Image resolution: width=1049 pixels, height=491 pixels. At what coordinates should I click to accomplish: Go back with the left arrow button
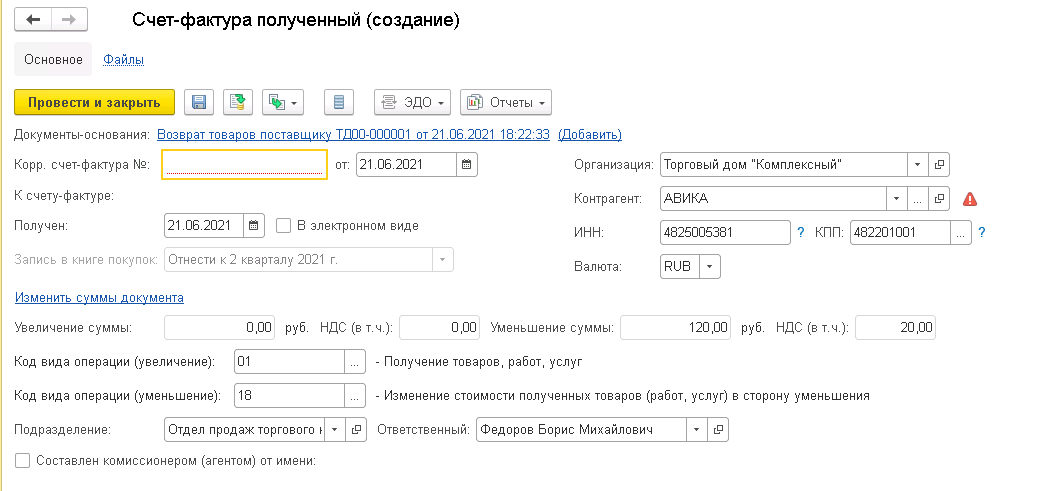click(33, 19)
